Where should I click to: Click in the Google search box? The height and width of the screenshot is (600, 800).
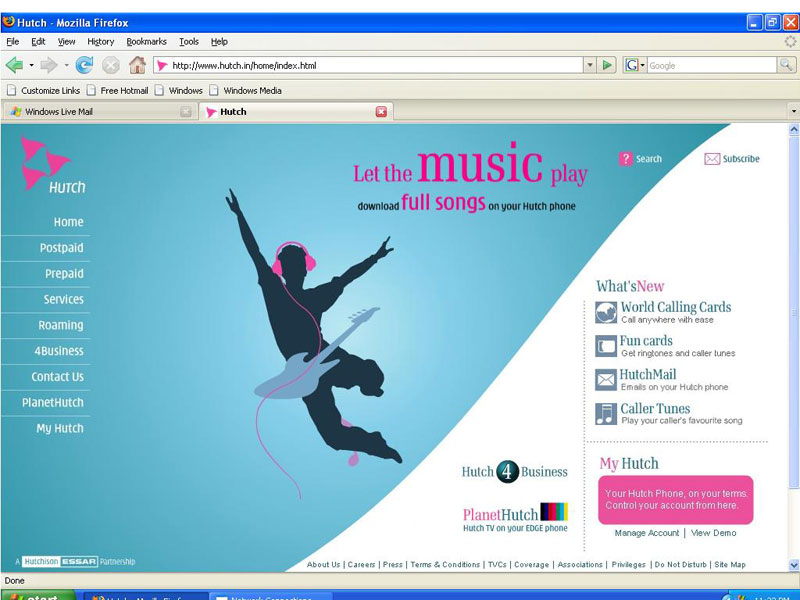[x=711, y=65]
